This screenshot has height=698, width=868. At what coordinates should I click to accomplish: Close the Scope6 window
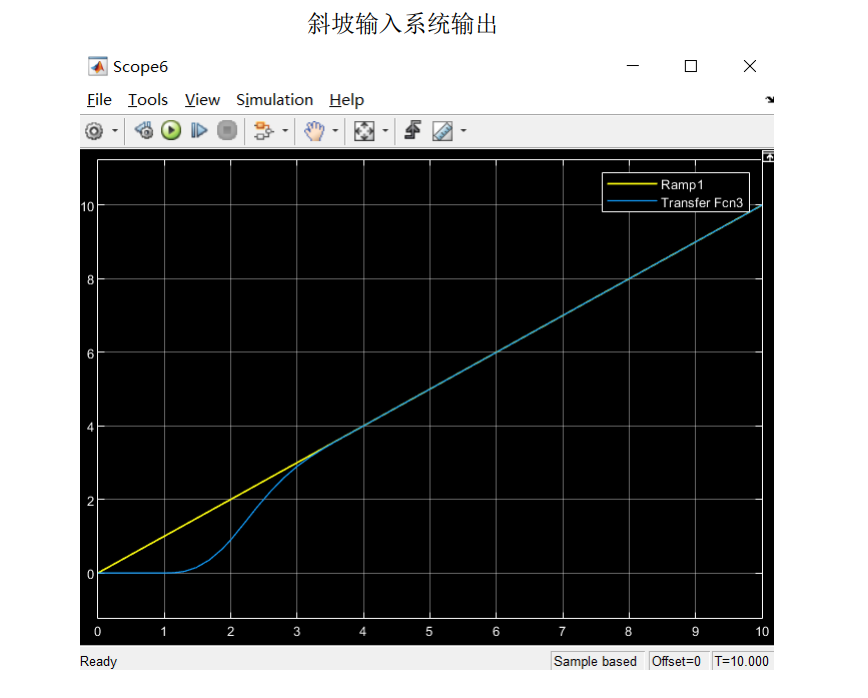(x=750, y=66)
